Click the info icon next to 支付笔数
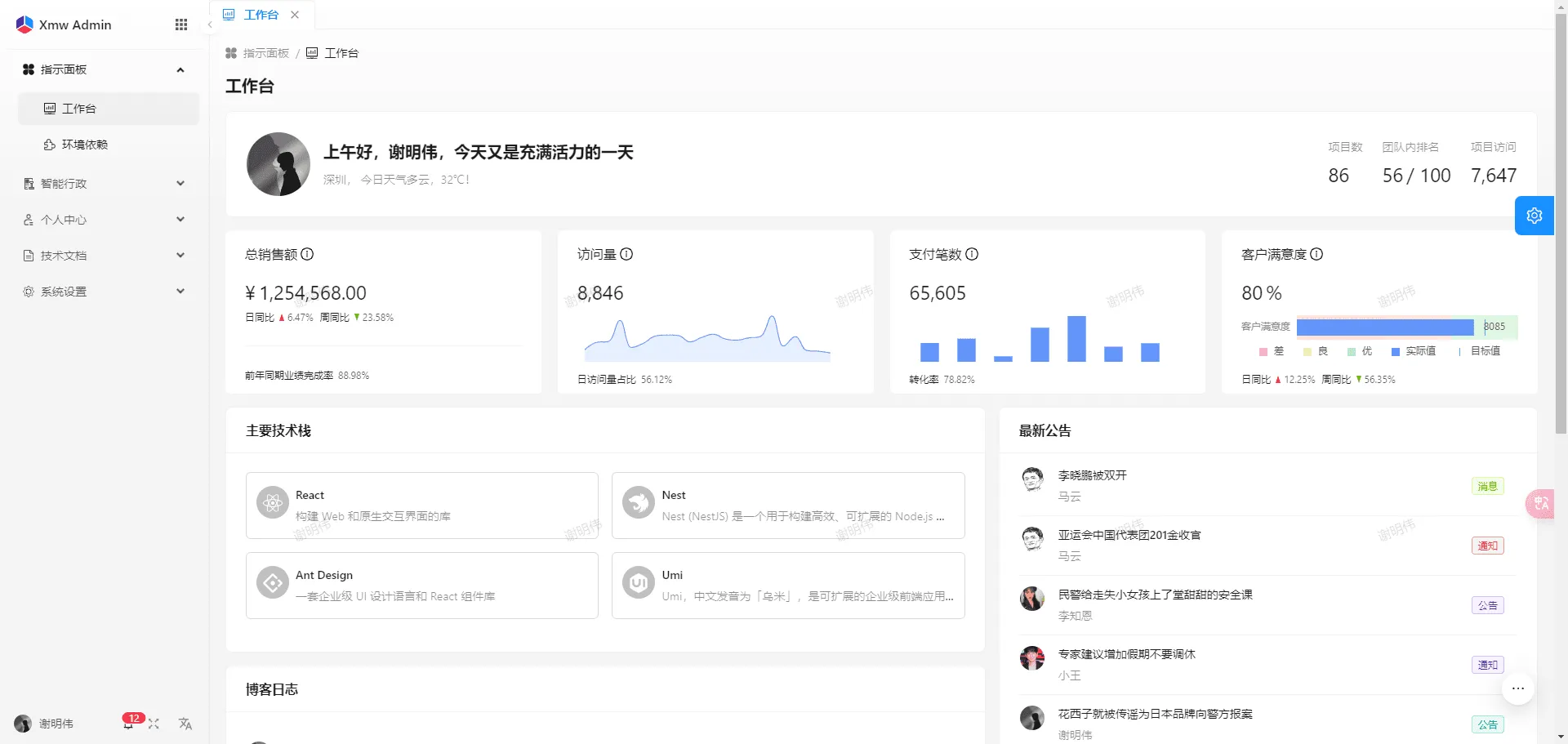This screenshot has height=744, width=1568. [972, 254]
